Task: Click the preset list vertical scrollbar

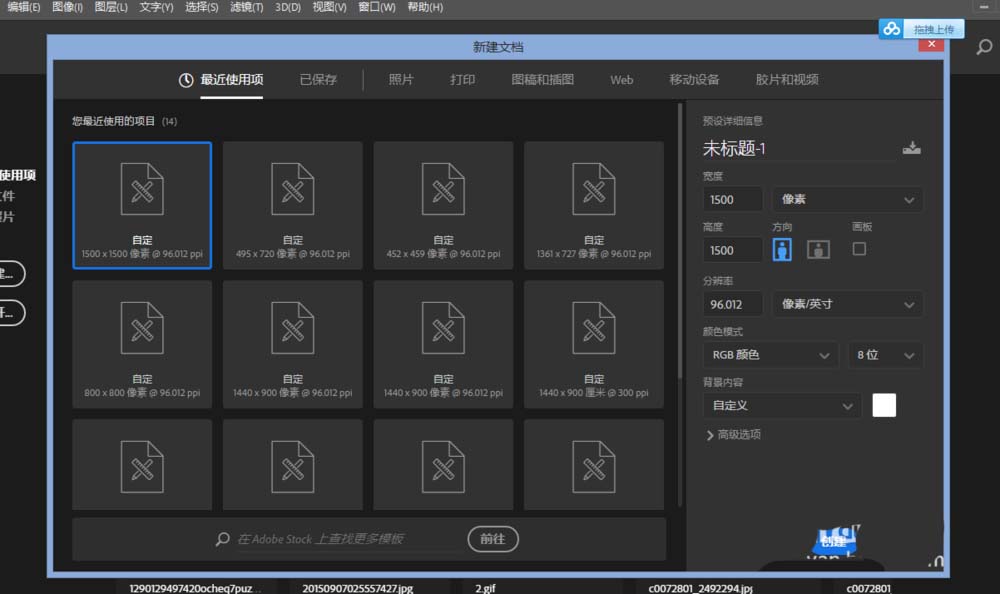Action: [x=680, y=242]
